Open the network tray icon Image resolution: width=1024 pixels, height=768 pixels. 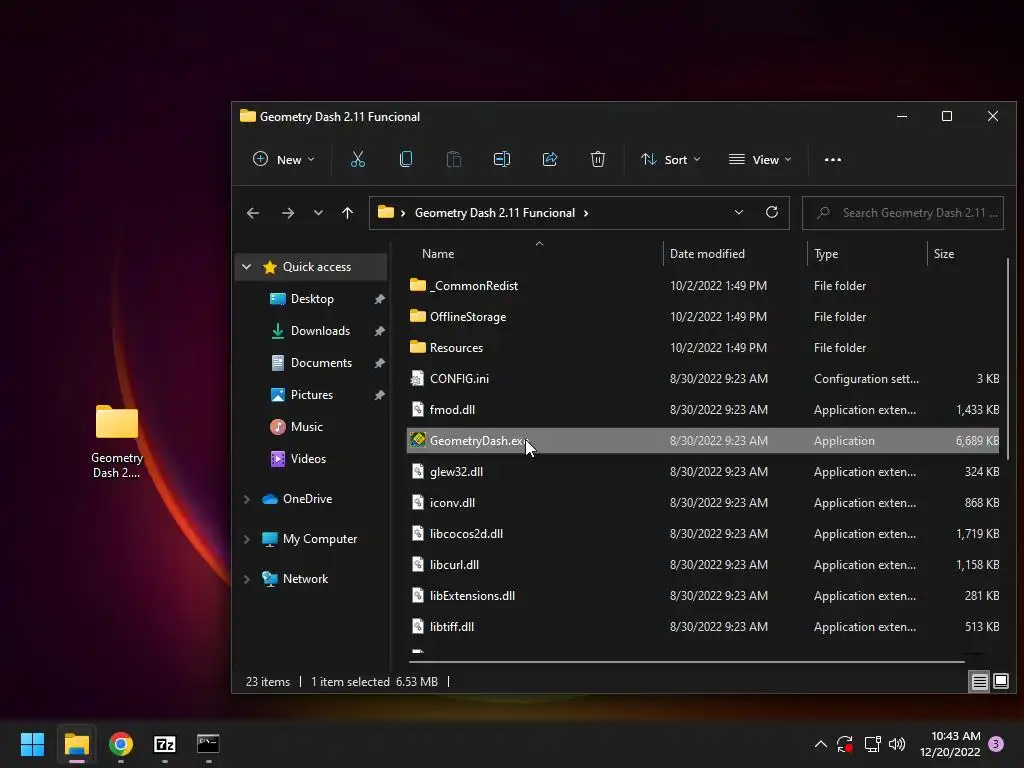872,744
